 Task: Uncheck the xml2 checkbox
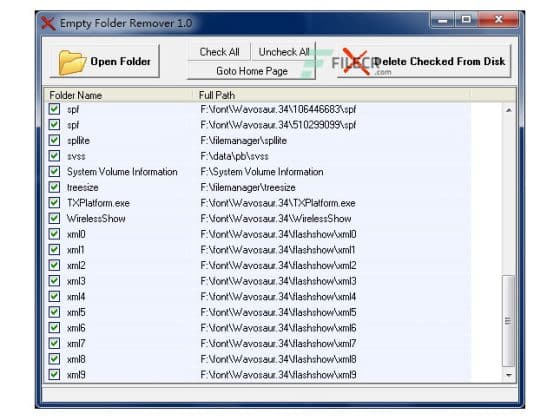coord(54,265)
